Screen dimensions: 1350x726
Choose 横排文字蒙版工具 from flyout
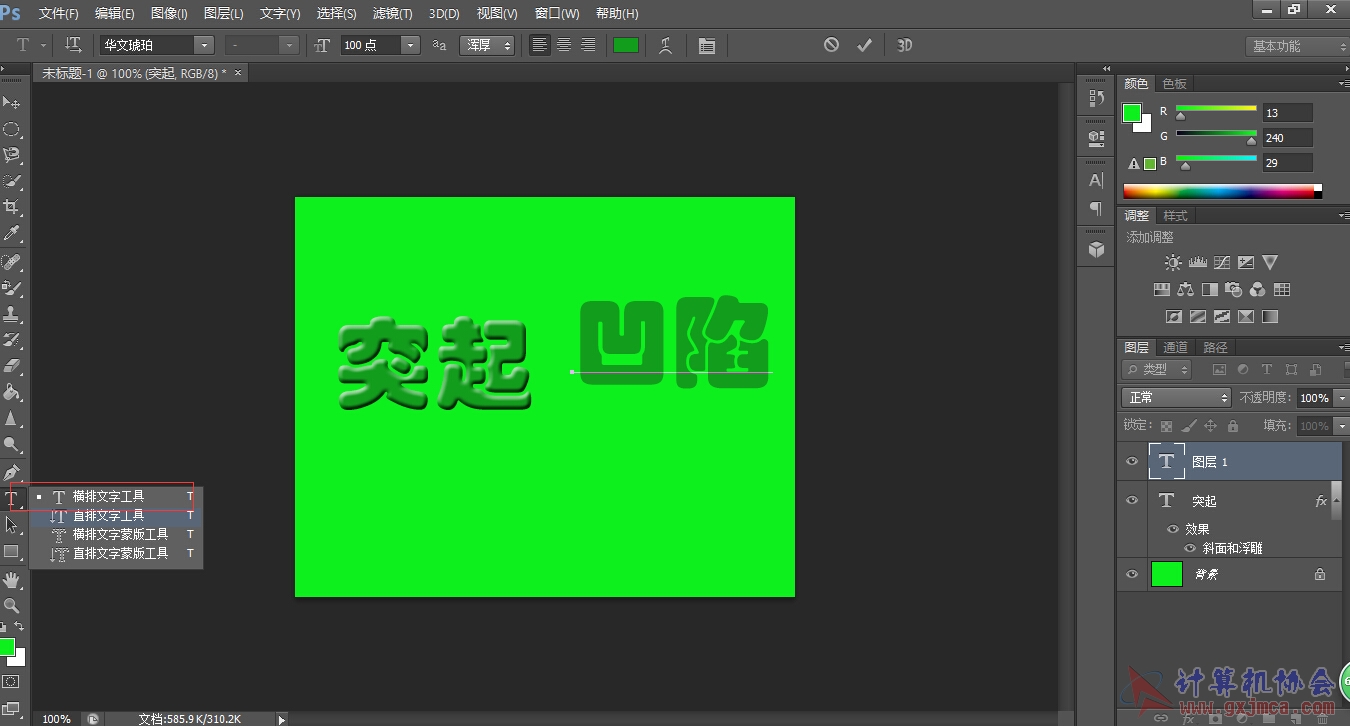click(x=116, y=534)
